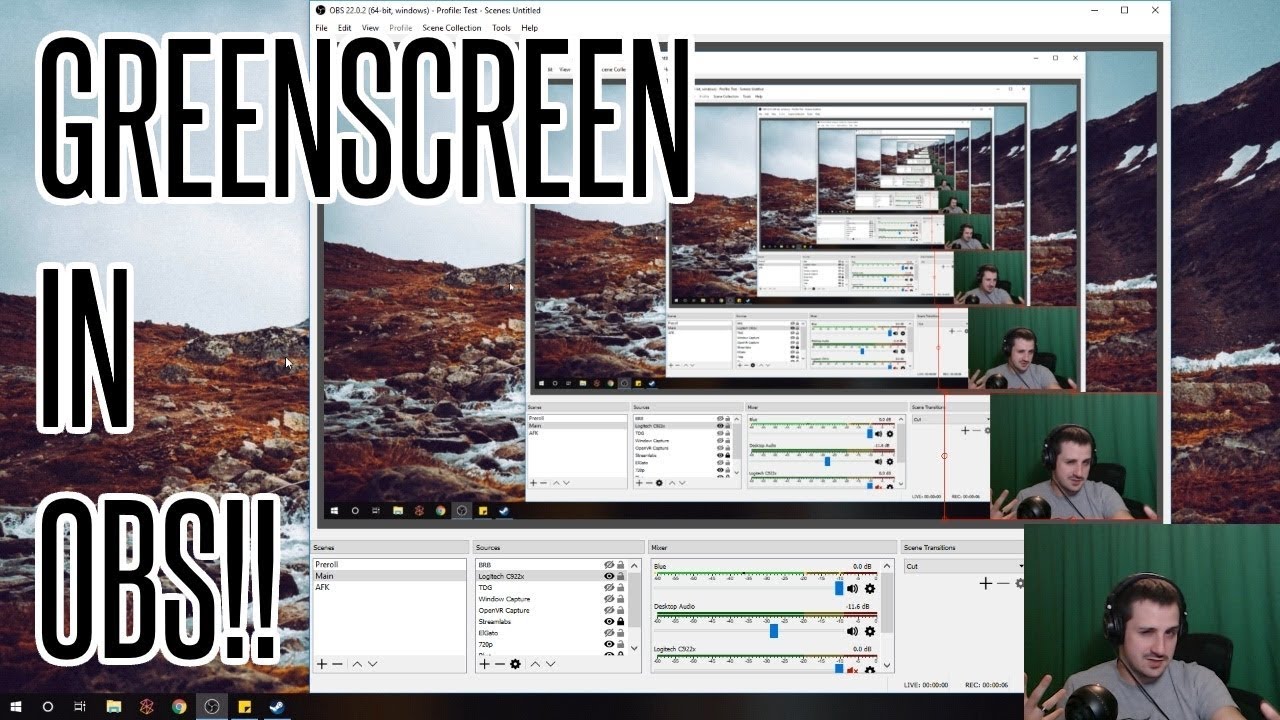Open settings gear for Desktop Audio channel
The height and width of the screenshot is (720, 1280).
(x=870, y=631)
